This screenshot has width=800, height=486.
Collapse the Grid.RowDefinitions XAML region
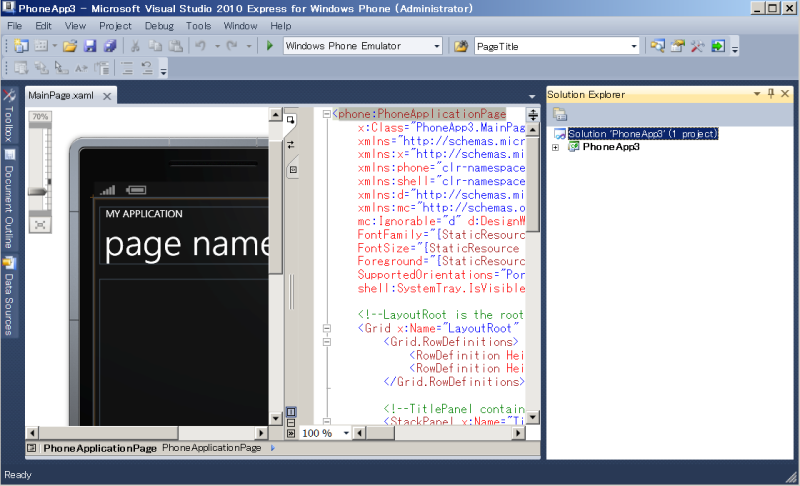point(327,342)
